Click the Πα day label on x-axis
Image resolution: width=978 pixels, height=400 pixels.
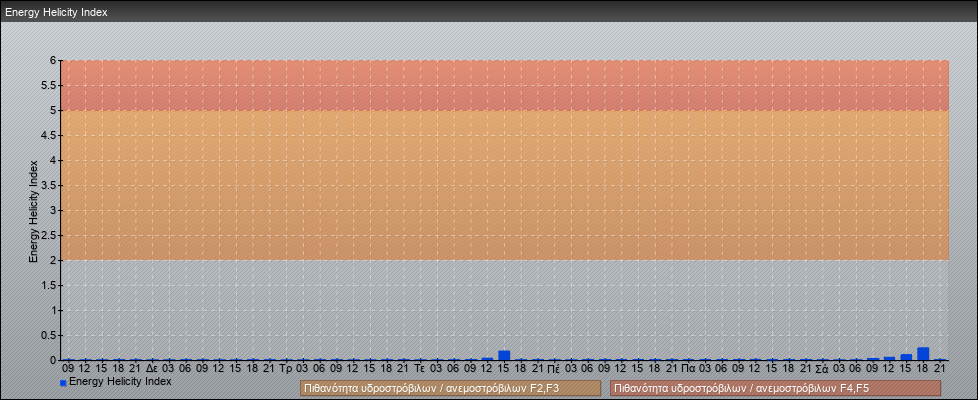(689, 368)
